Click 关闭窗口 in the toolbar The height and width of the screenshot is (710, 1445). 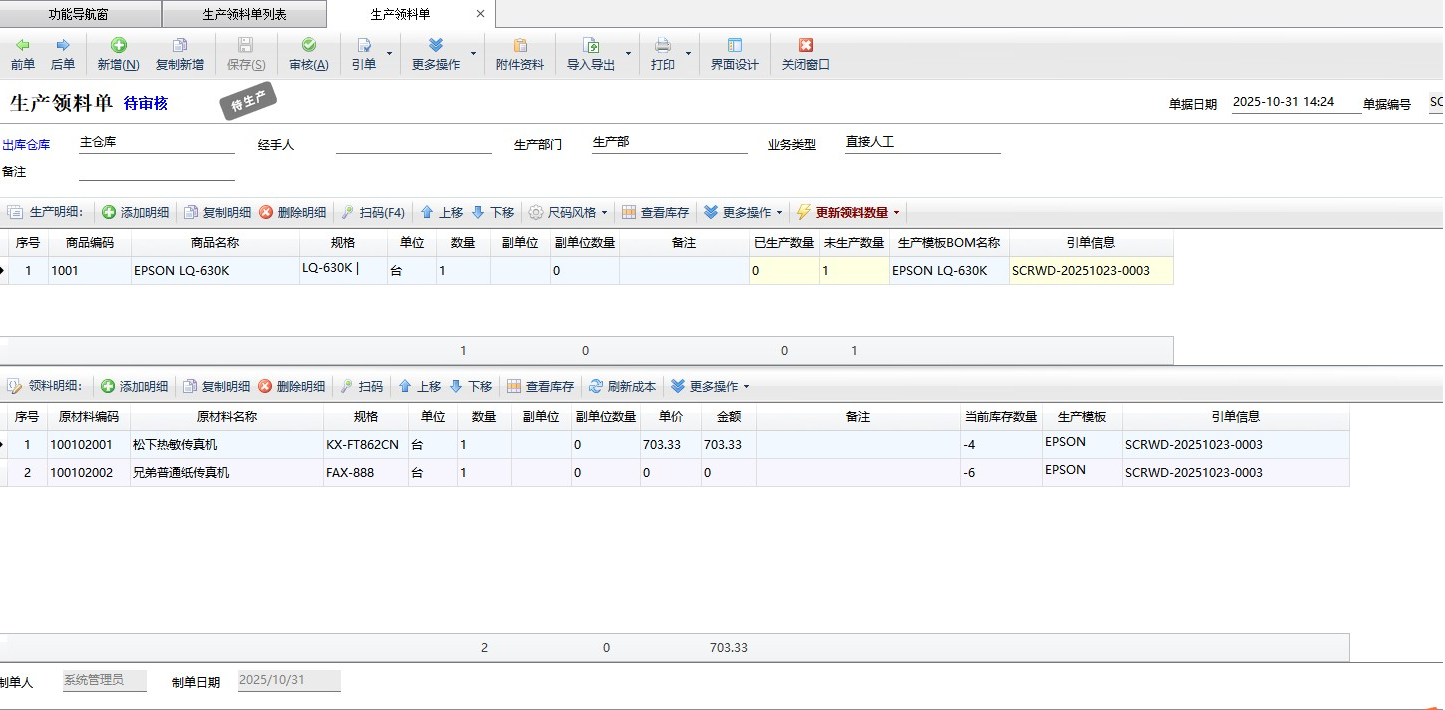[x=805, y=54]
